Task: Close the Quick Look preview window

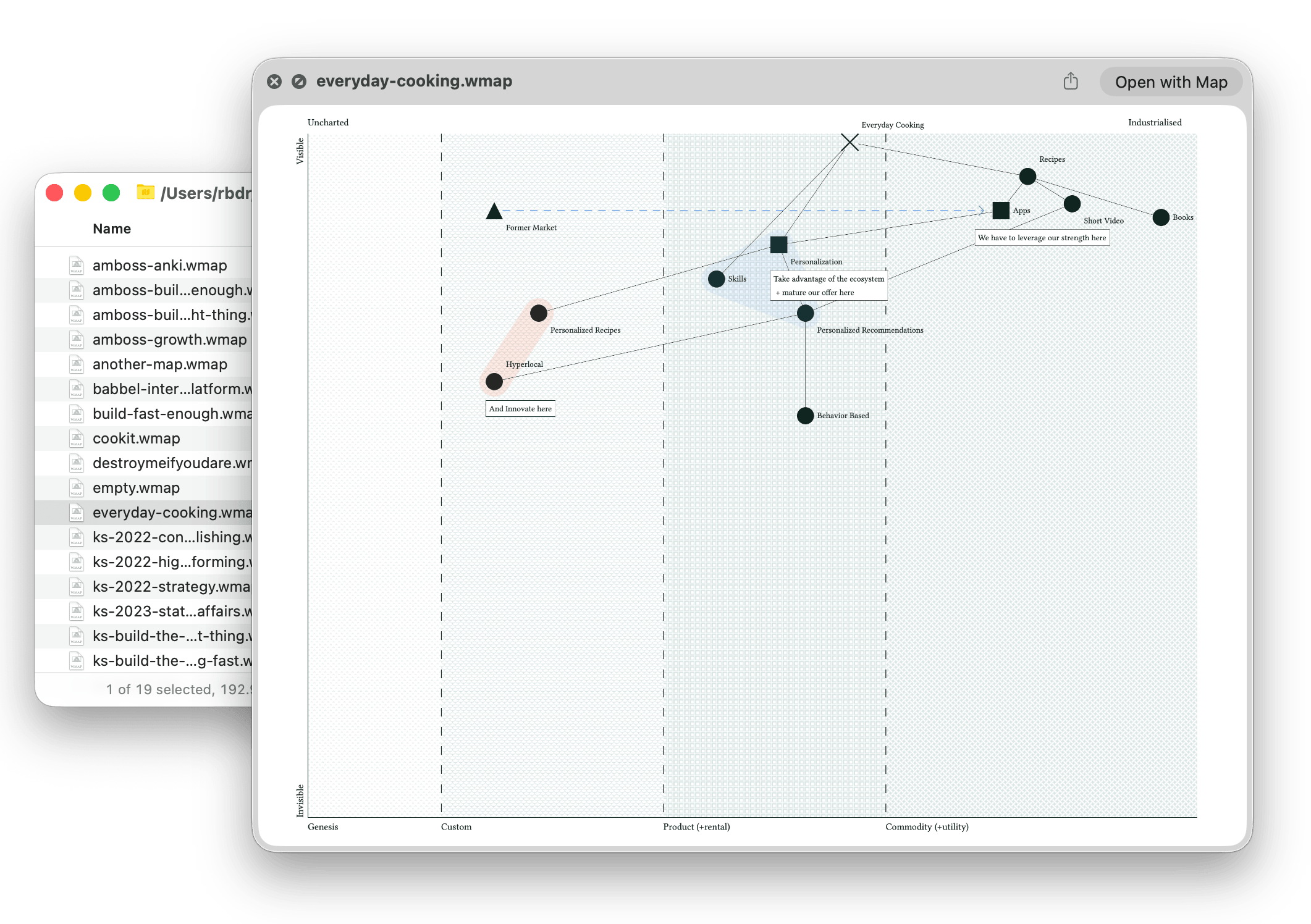Action: [274, 82]
